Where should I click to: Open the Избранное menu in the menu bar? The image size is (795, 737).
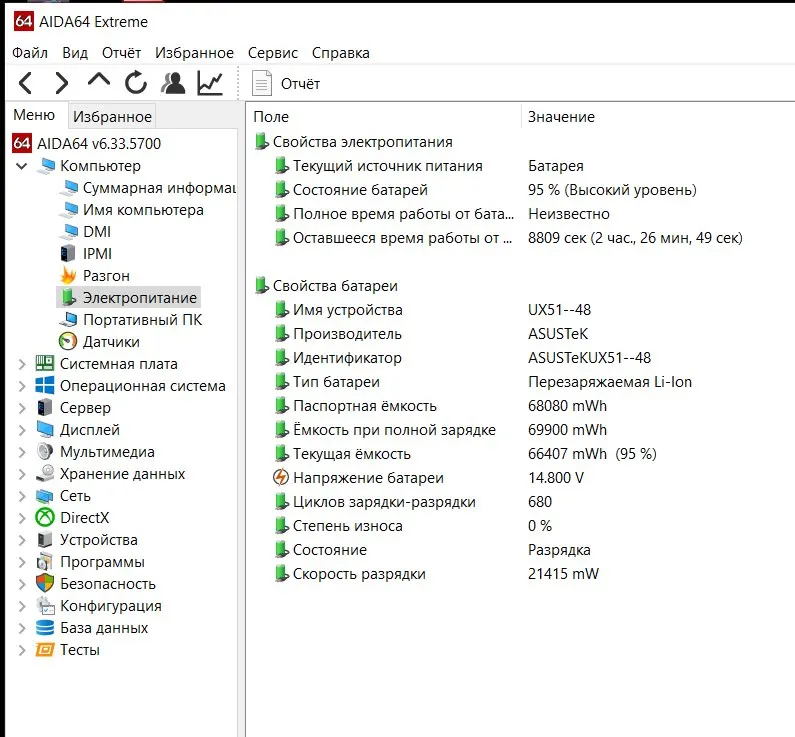pos(194,53)
